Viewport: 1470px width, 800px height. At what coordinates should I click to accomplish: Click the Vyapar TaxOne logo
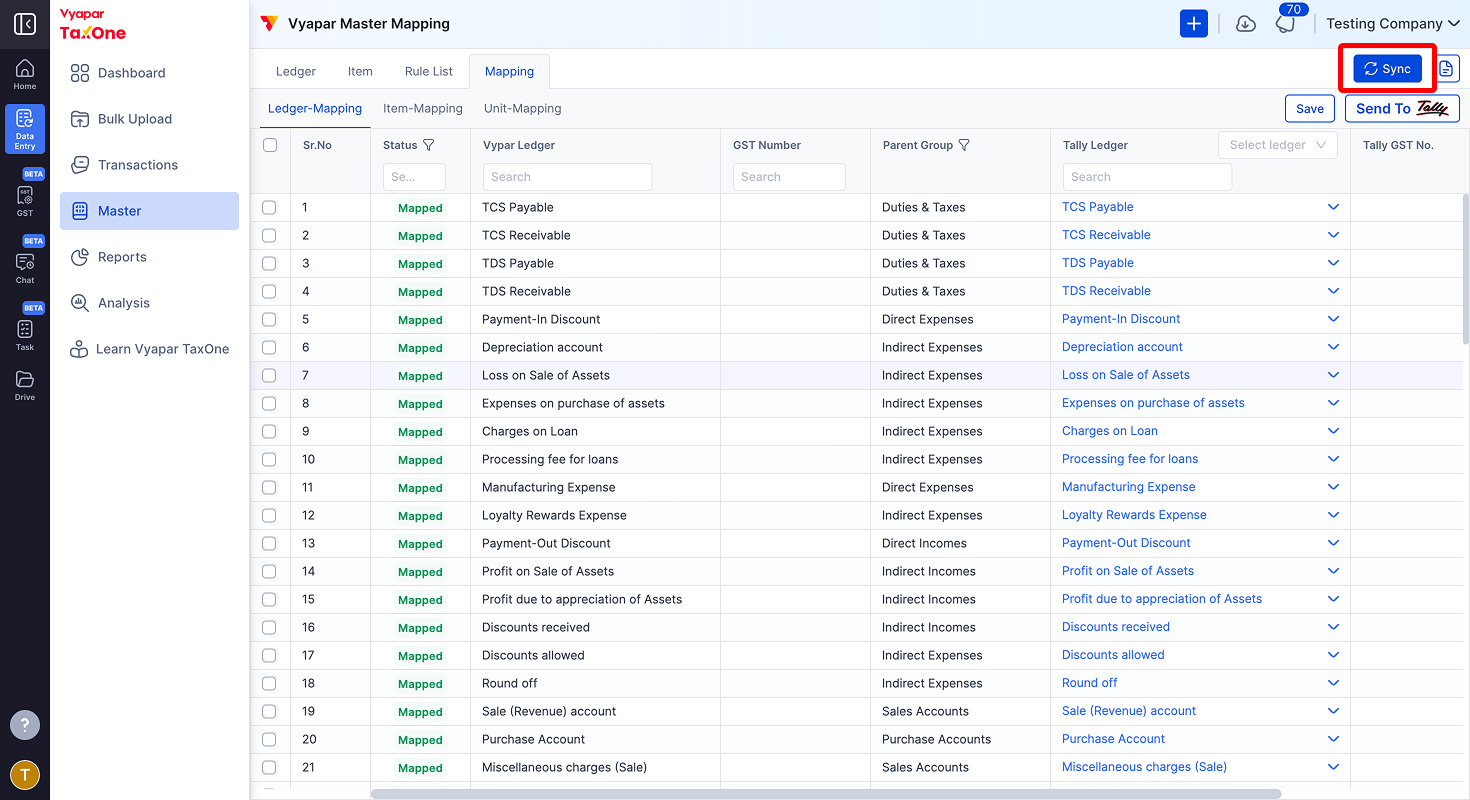pos(93,25)
